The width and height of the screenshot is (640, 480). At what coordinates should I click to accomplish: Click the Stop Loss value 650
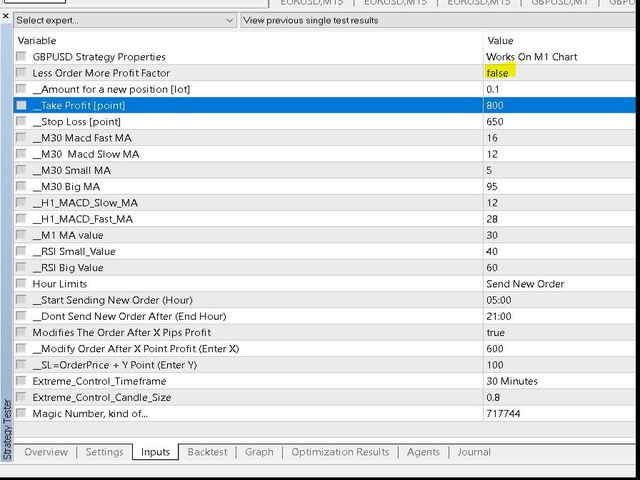(495, 122)
